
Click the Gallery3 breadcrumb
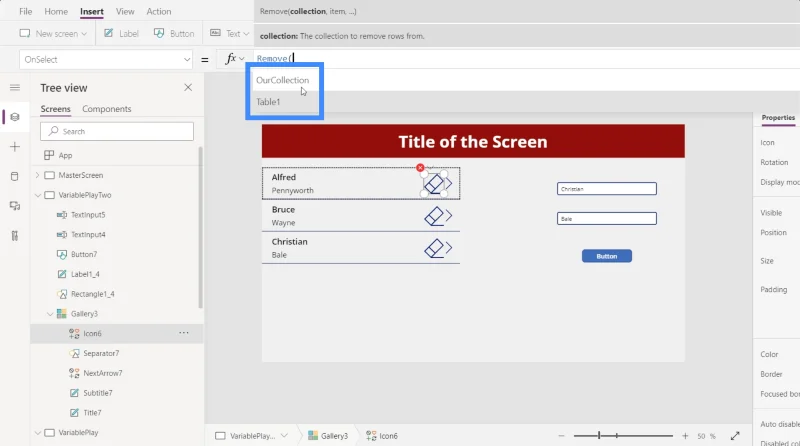coord(328,436)
